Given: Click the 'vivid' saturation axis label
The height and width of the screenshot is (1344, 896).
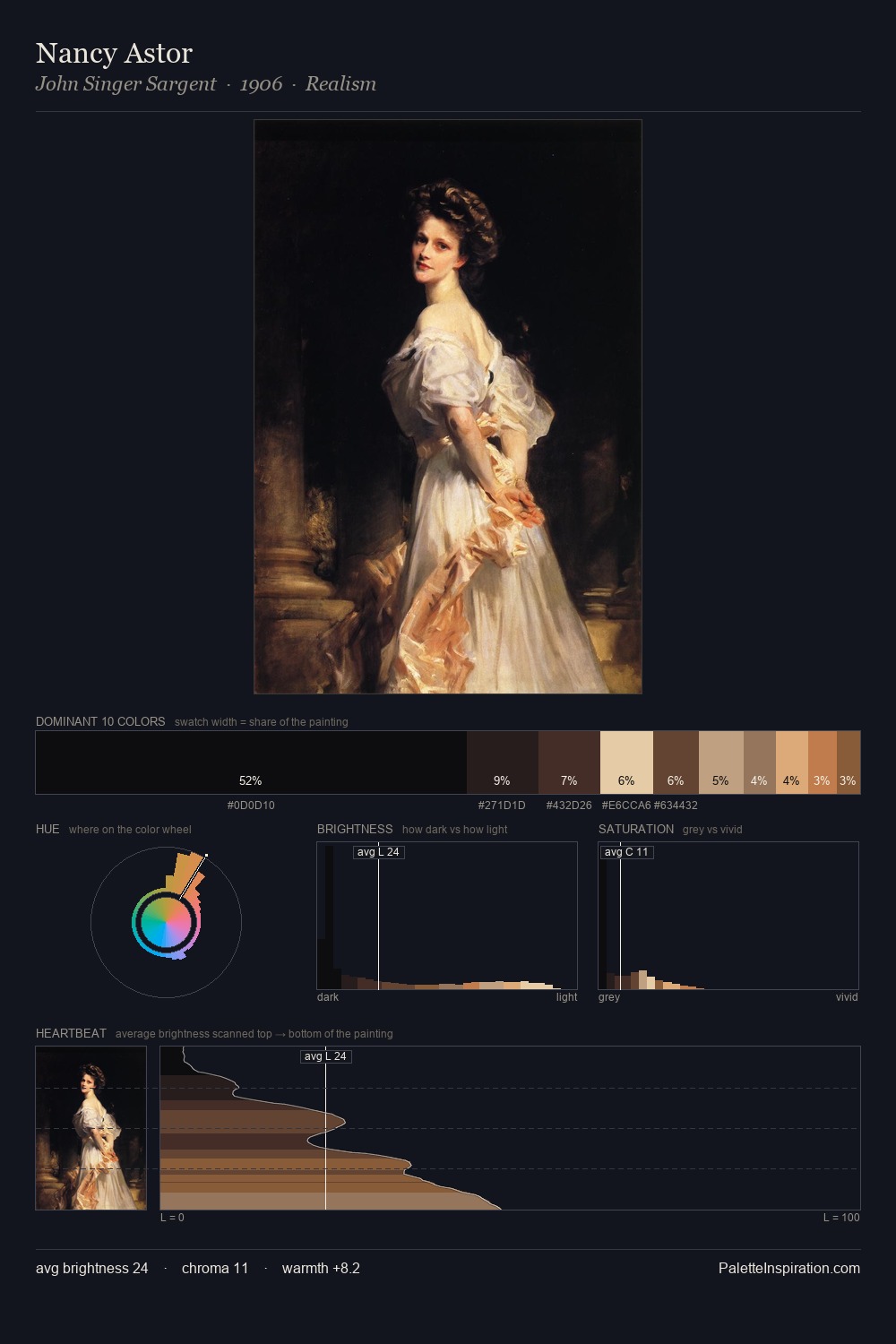Looking at the screenshot, I should coord(847,997).
